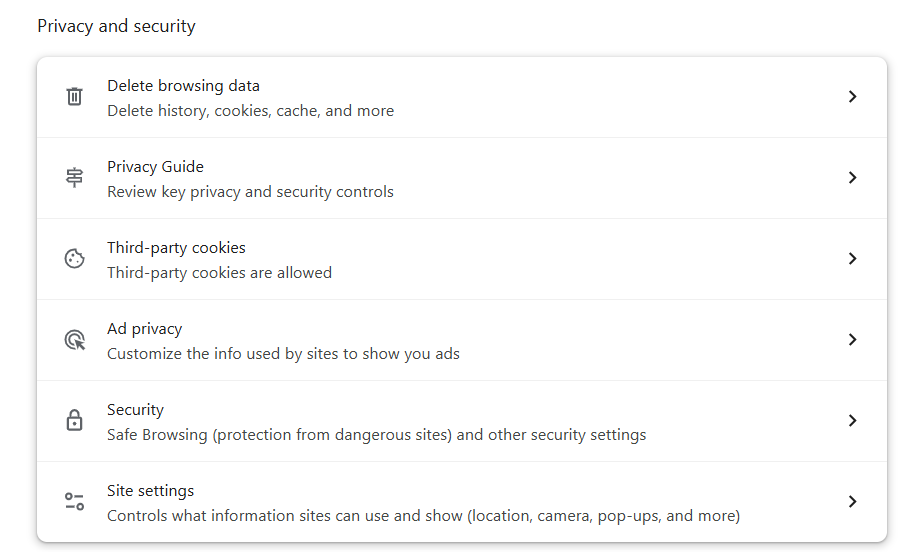Open the Third-party cookies title
902x552 pixels.
coord(176,248)
